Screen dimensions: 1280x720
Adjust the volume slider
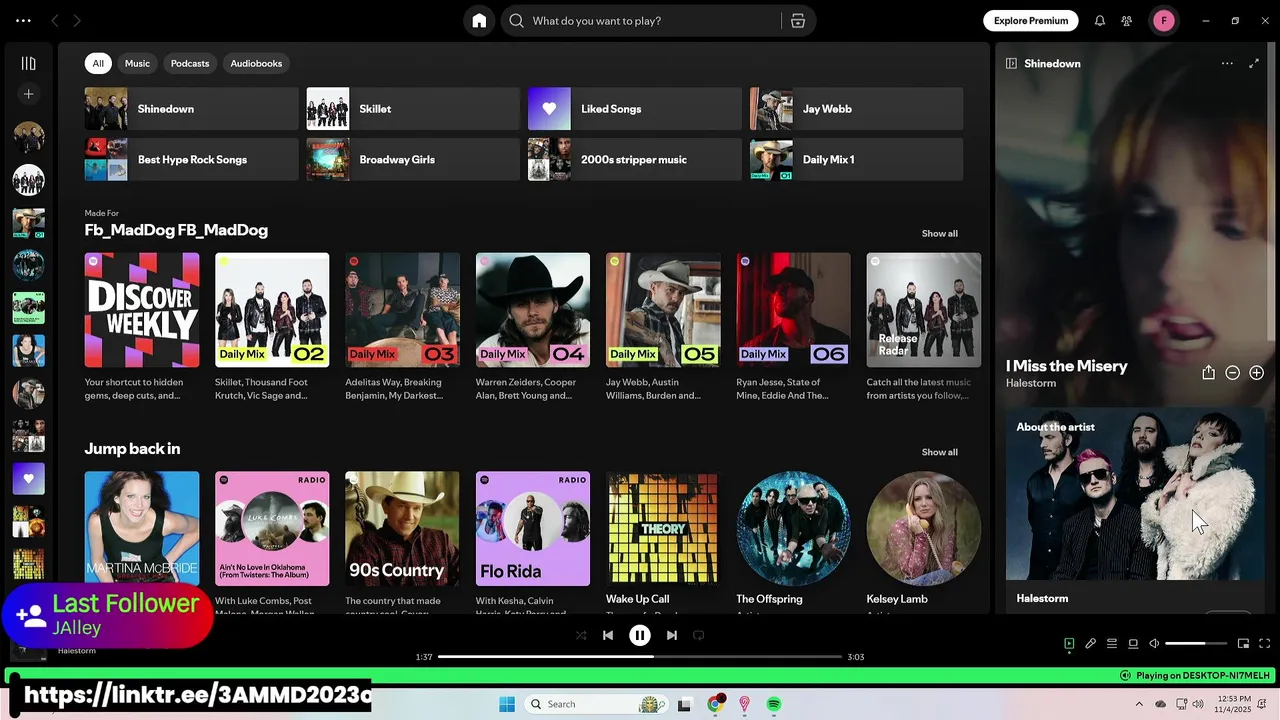tap(1196, 644)
